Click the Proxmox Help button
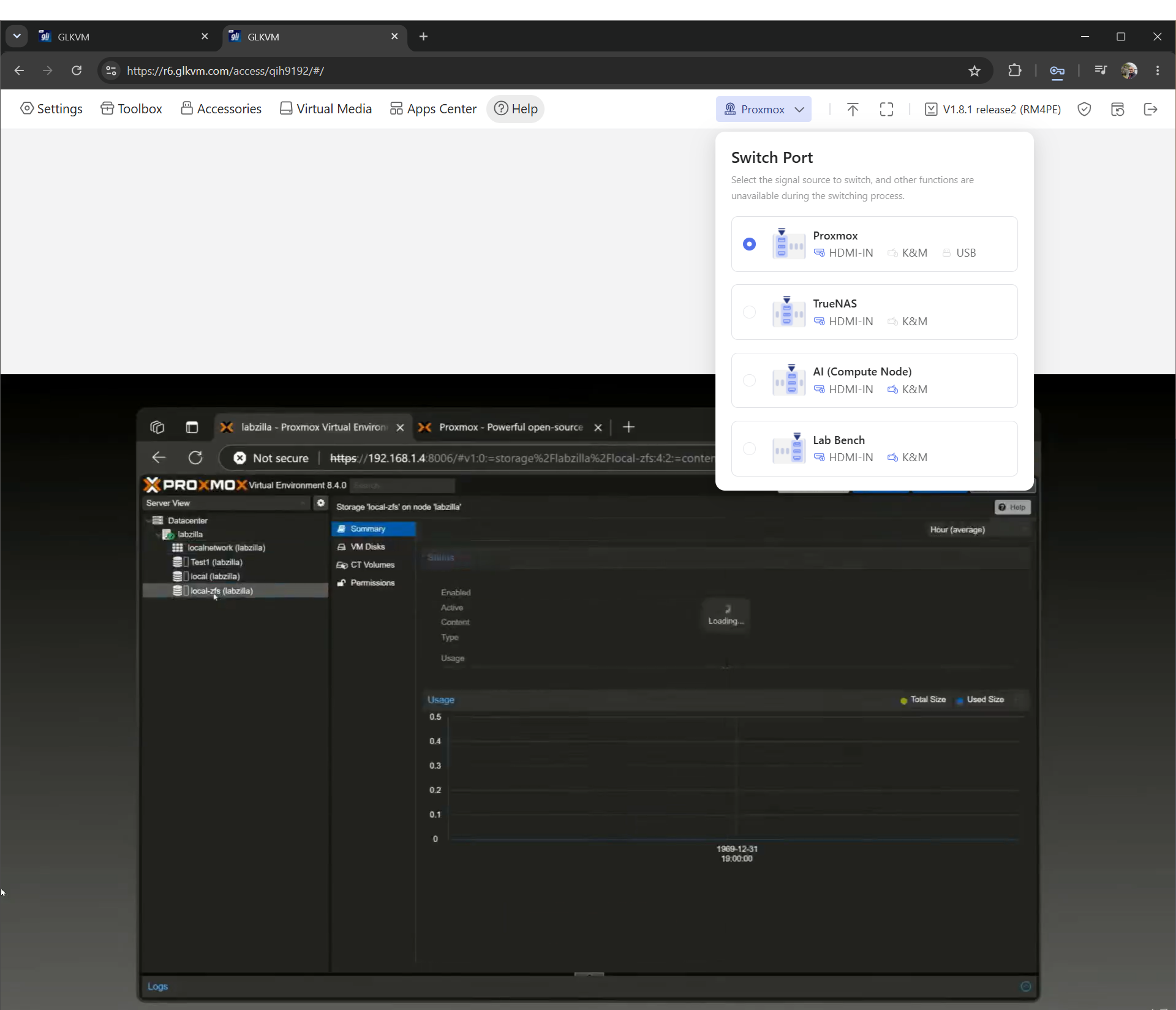The width and height of the screenshot is (1176, 1010). click(1012, 507)
